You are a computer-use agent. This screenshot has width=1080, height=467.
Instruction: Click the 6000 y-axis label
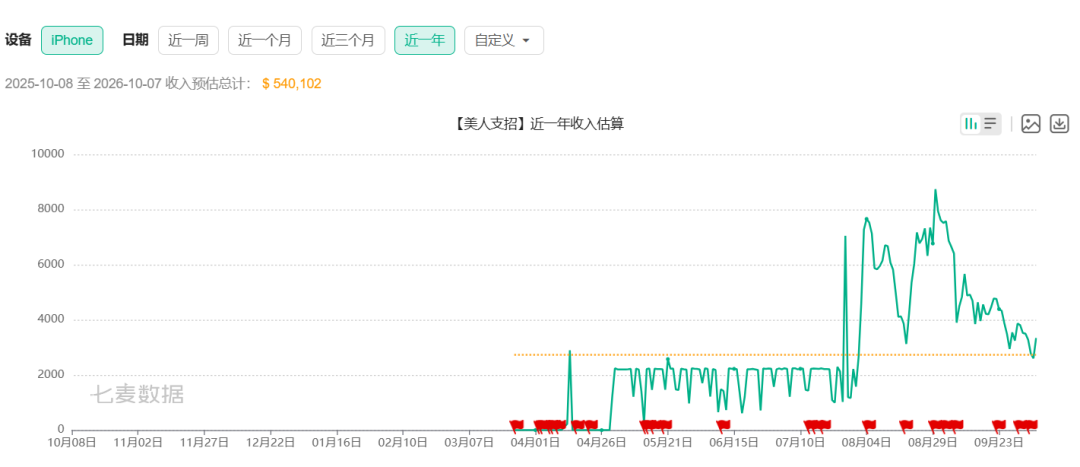click(x=51, y=264)
